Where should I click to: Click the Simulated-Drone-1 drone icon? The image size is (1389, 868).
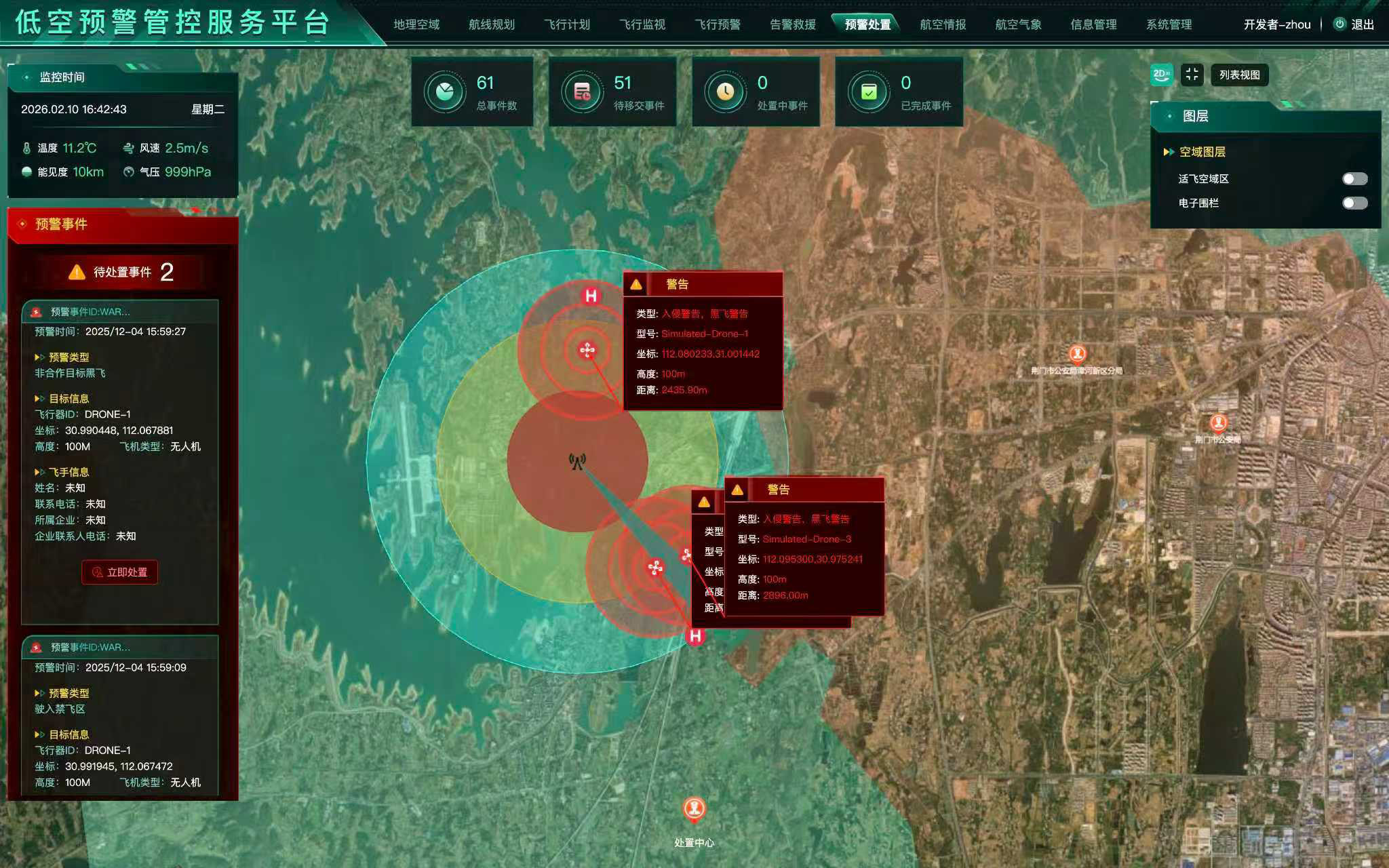tap(587, 350)
